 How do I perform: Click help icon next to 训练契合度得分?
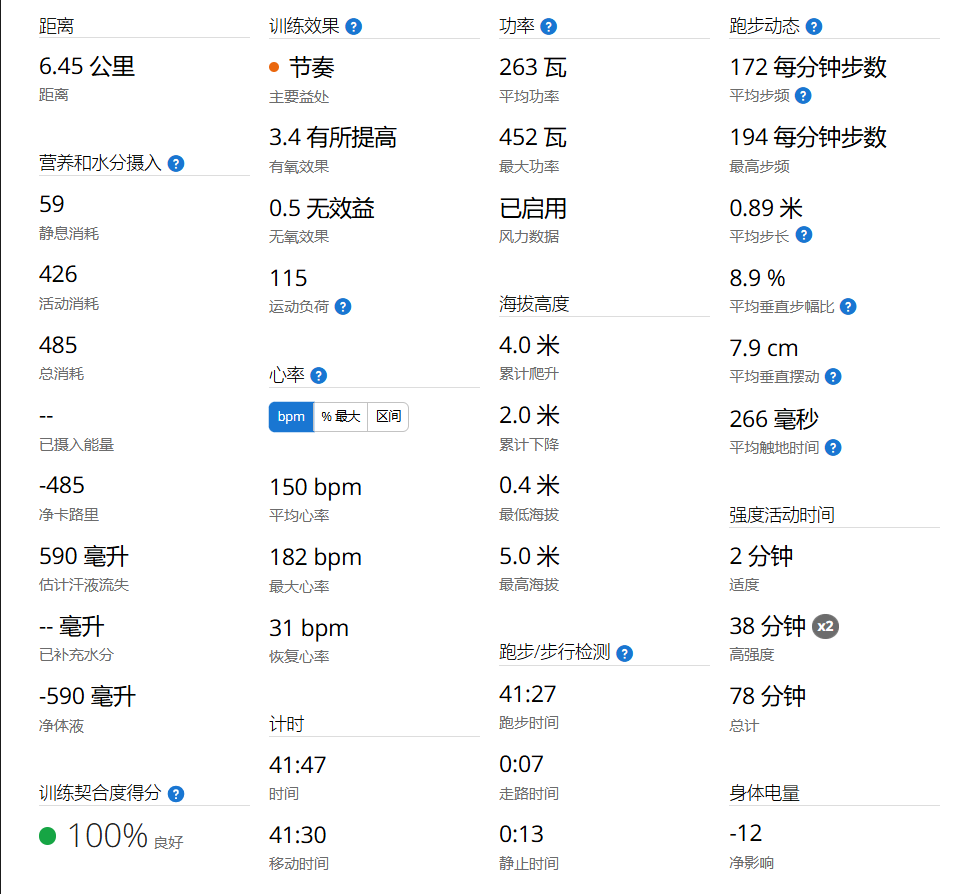pos(176,794)
